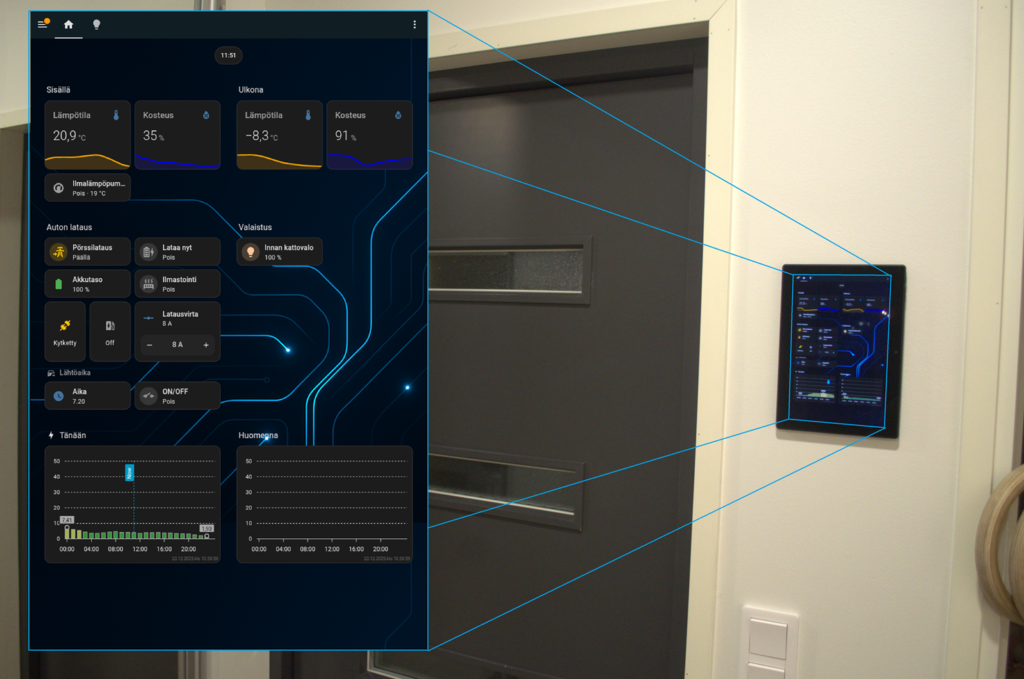1024x679 pixels.
Task: Open the sidebar hamburger menu
Action: coord(42,24)
